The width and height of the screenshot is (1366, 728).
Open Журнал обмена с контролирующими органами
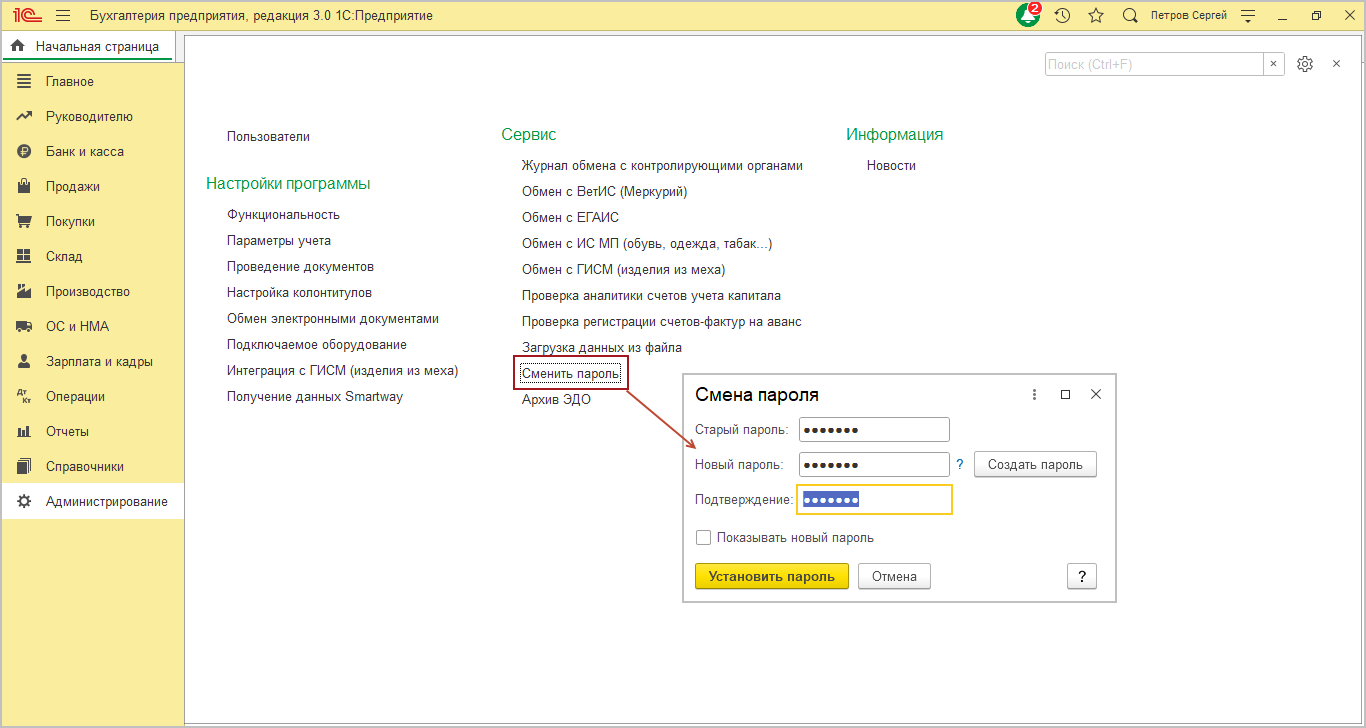[662, 166]
